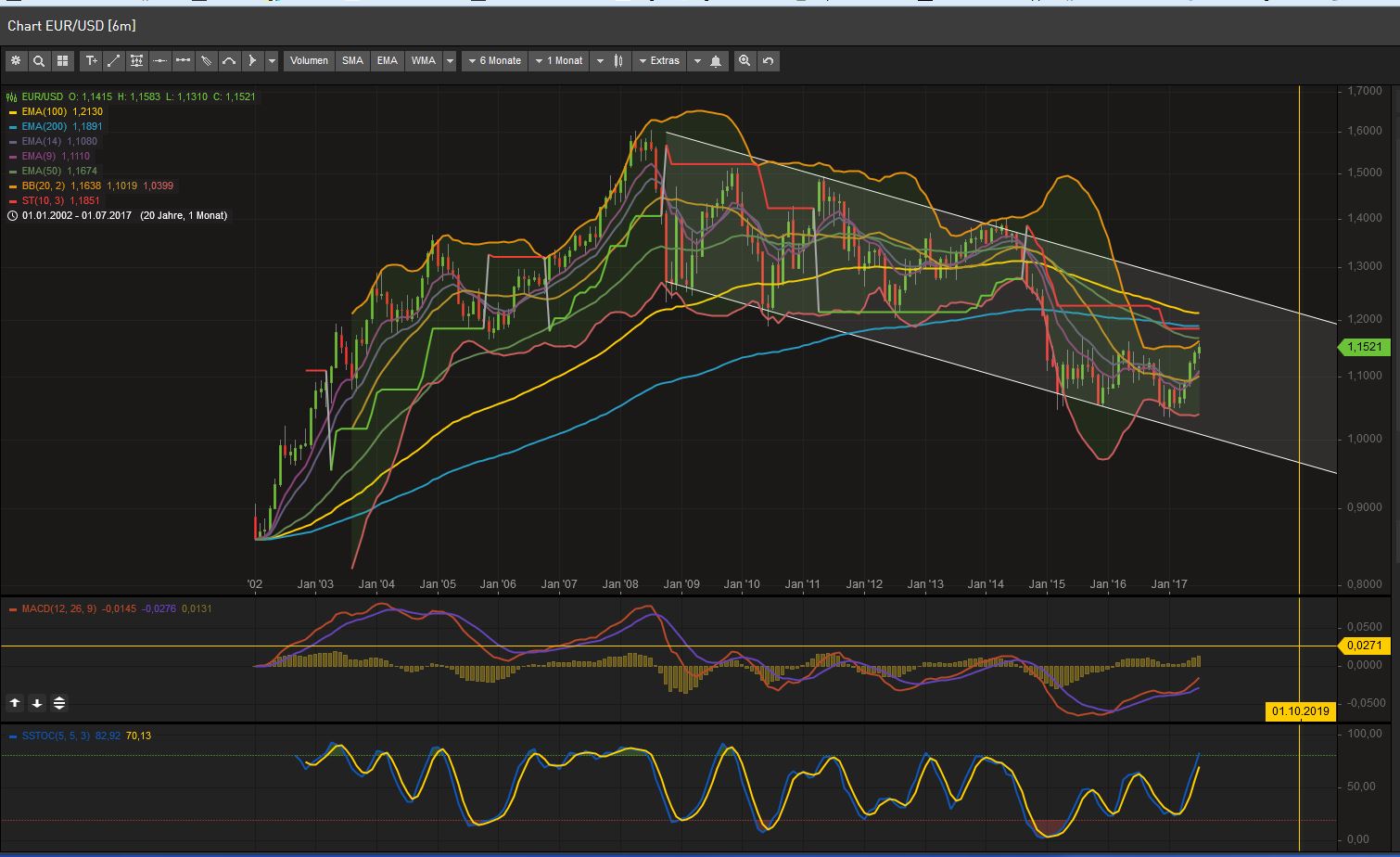Select the trendline drawing tool
The image size is (1400, 857).
[113, 60]
